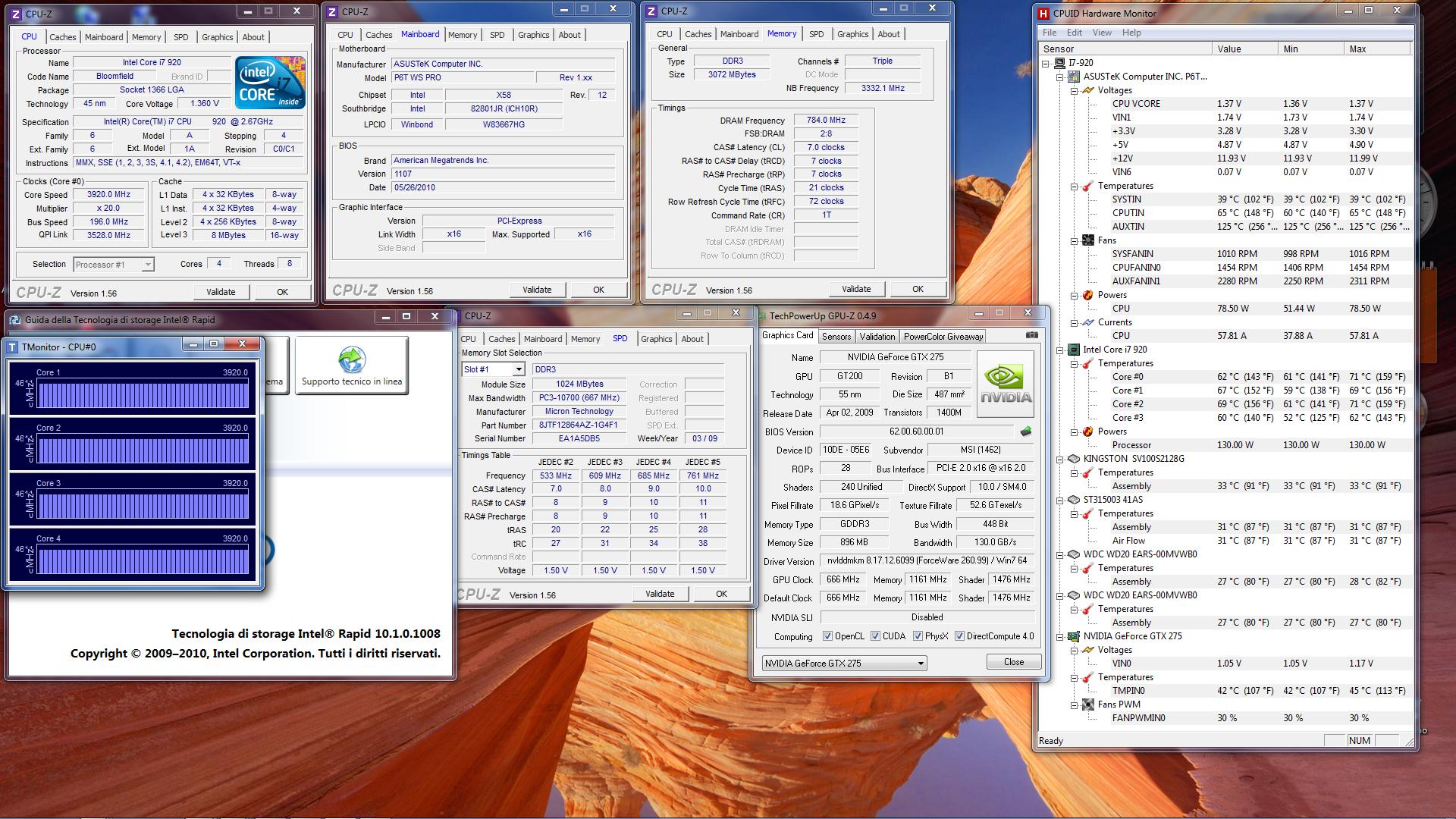Toggle the OpenCL checkbox in GPU-Z
The image size is (1456, 819).
point(827,636)
